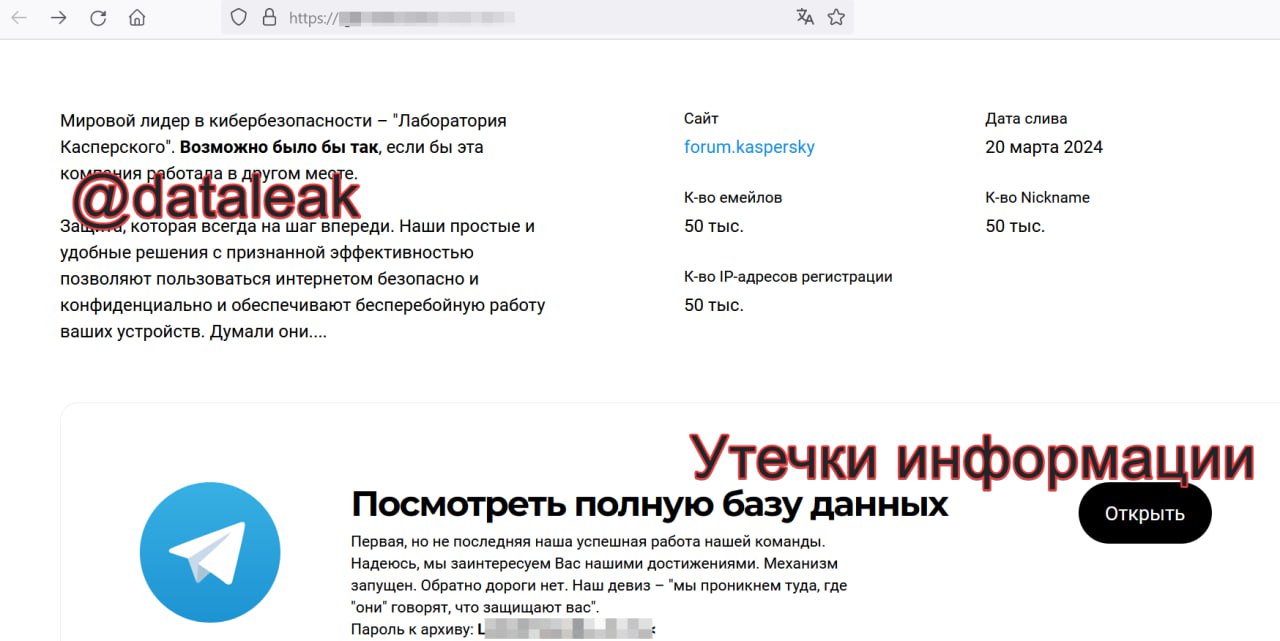Open the browser home page icon
This screenshot has height=641, width=1280.
(138, 18)
